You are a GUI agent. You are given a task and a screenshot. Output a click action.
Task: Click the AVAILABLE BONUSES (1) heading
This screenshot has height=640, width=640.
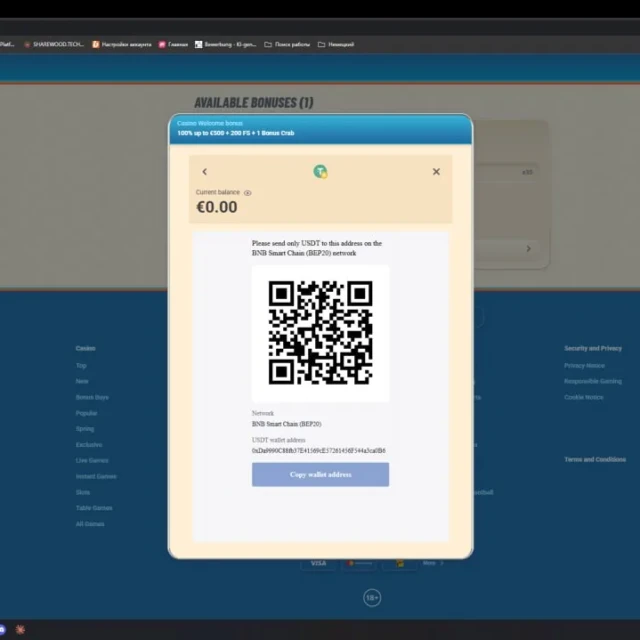coord(253,102)
